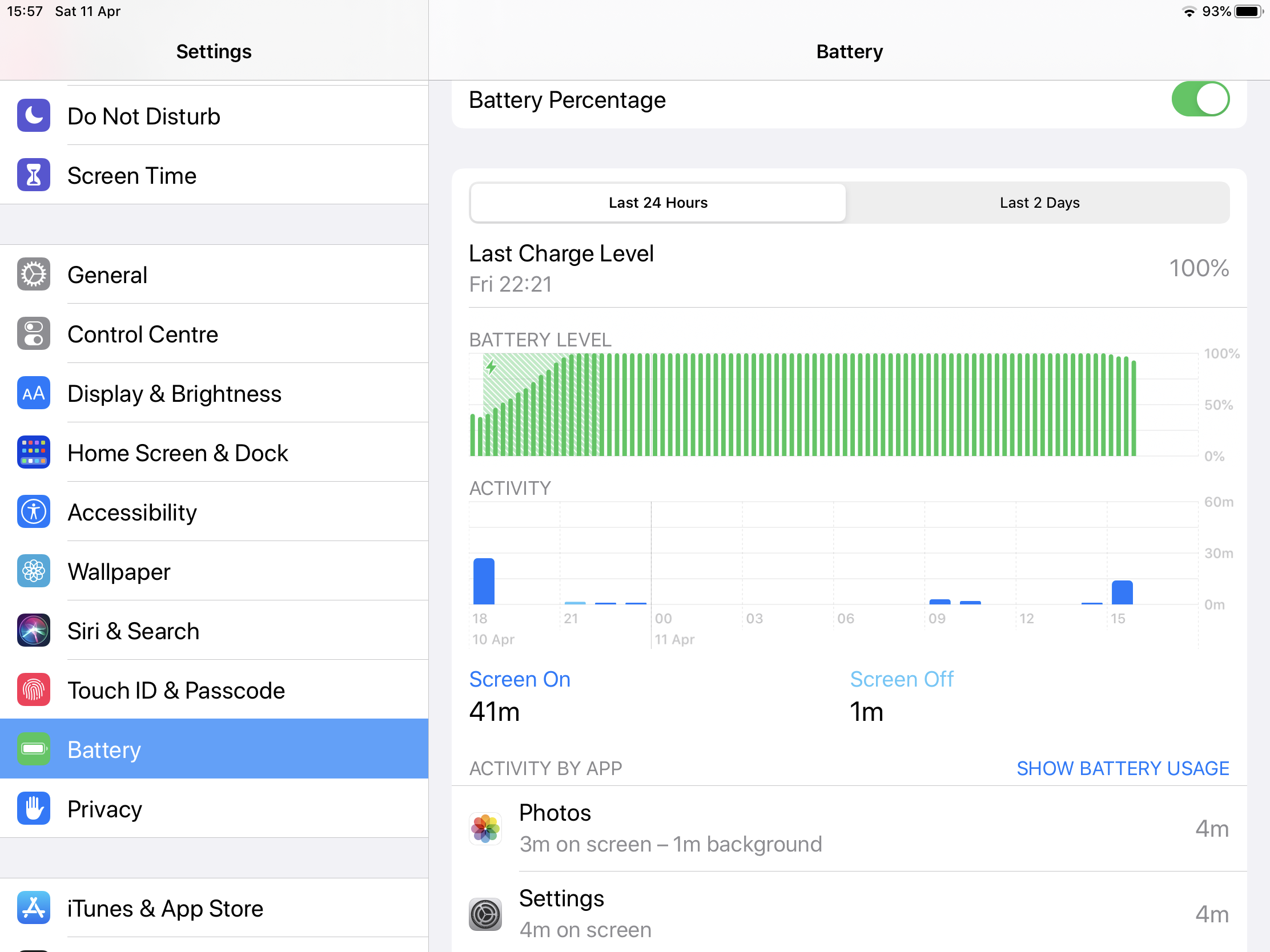1270x952 pixels.
Task: Tap SHOW BATTERY USAGE link
Action: coord(1123,768)
